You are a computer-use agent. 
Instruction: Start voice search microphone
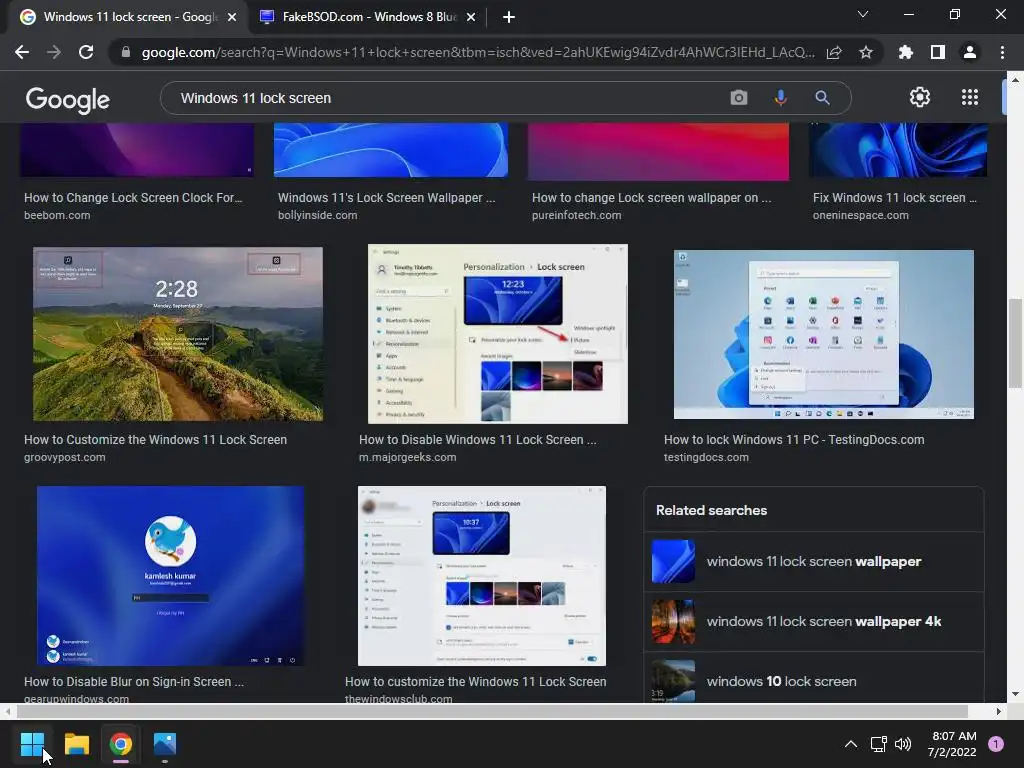tap(780, 98)
